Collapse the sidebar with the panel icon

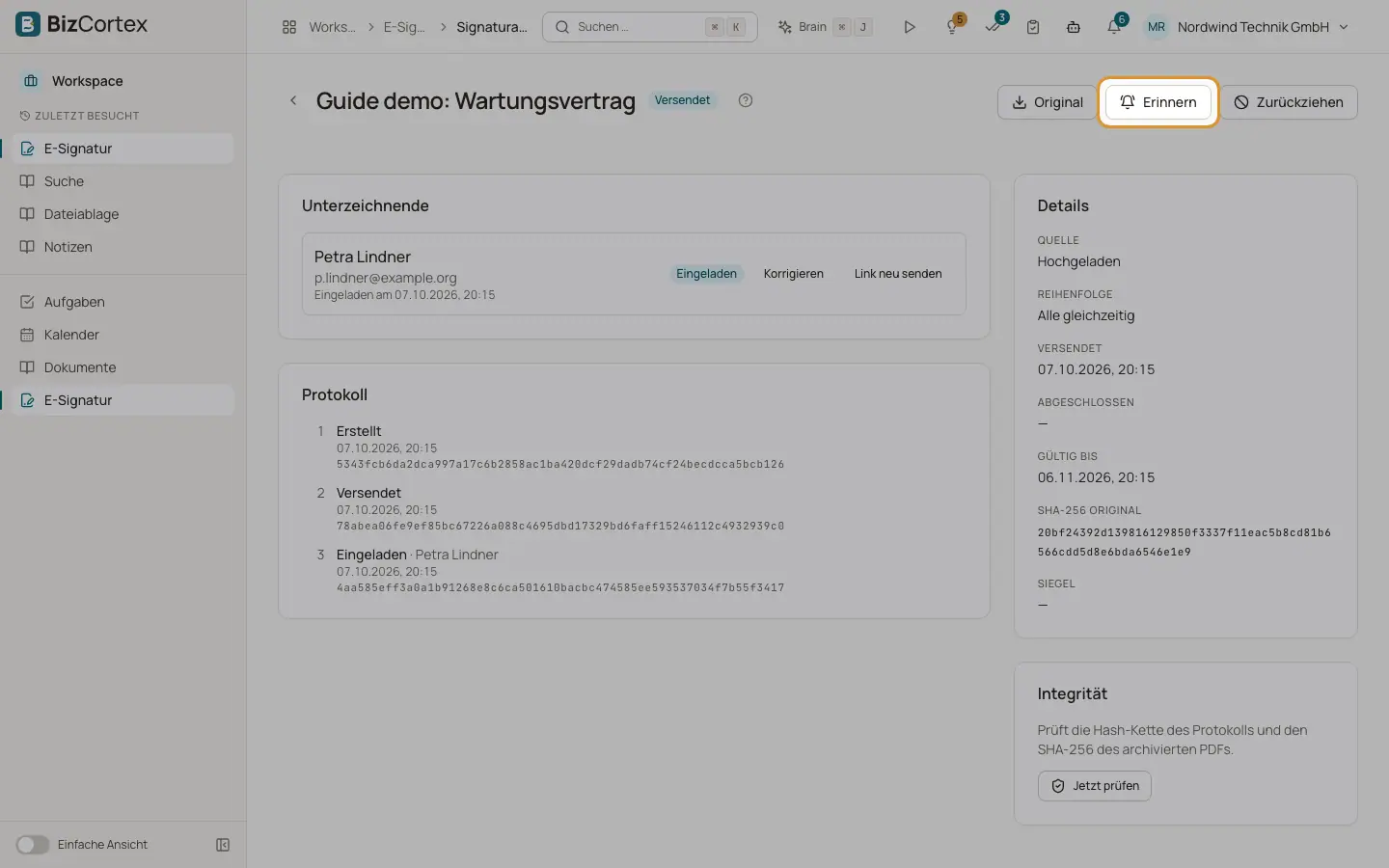pos(223,845)
